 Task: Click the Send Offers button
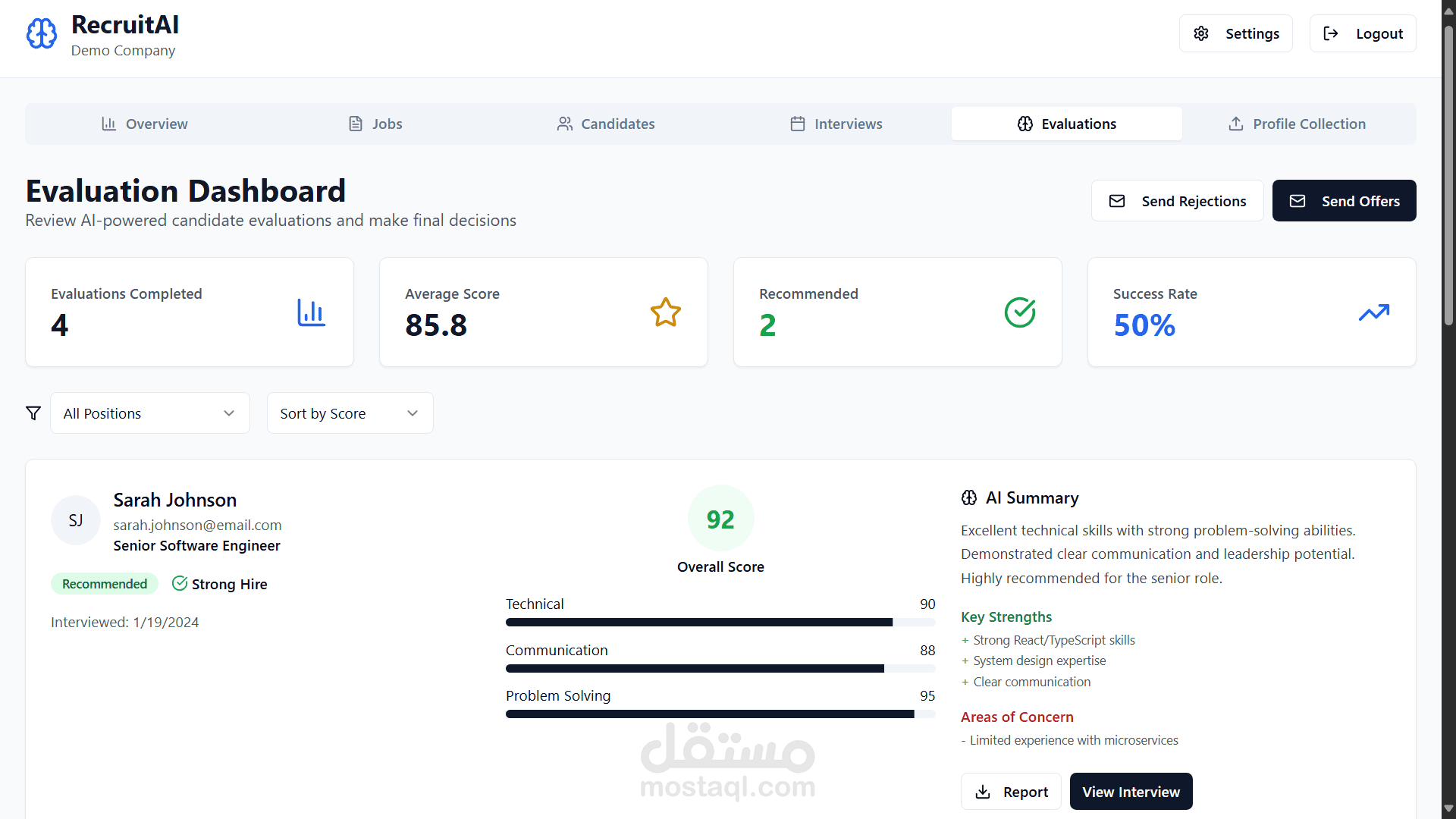[x=1344, y=201]
